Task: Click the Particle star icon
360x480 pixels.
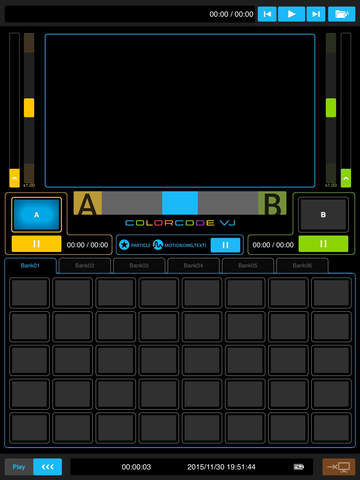Action: click(x=124, y=245)
